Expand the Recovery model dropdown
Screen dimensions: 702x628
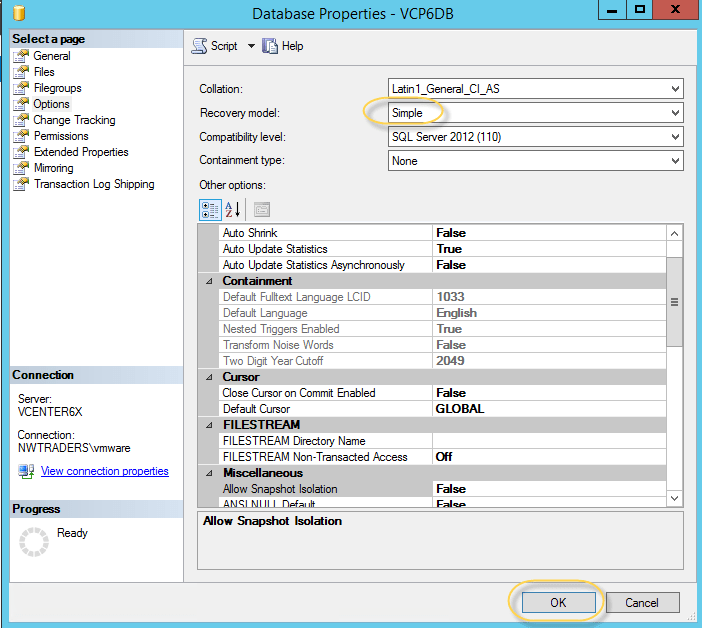[675, 113]
